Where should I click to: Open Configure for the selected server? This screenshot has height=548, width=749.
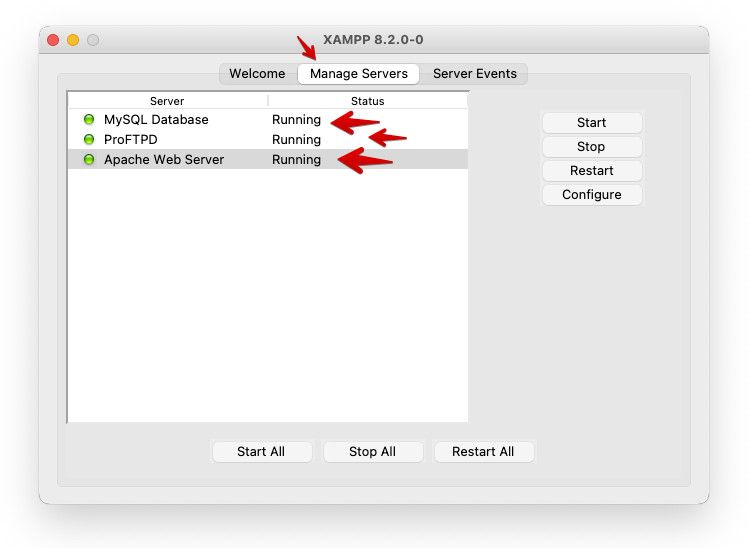click(592, 194)
